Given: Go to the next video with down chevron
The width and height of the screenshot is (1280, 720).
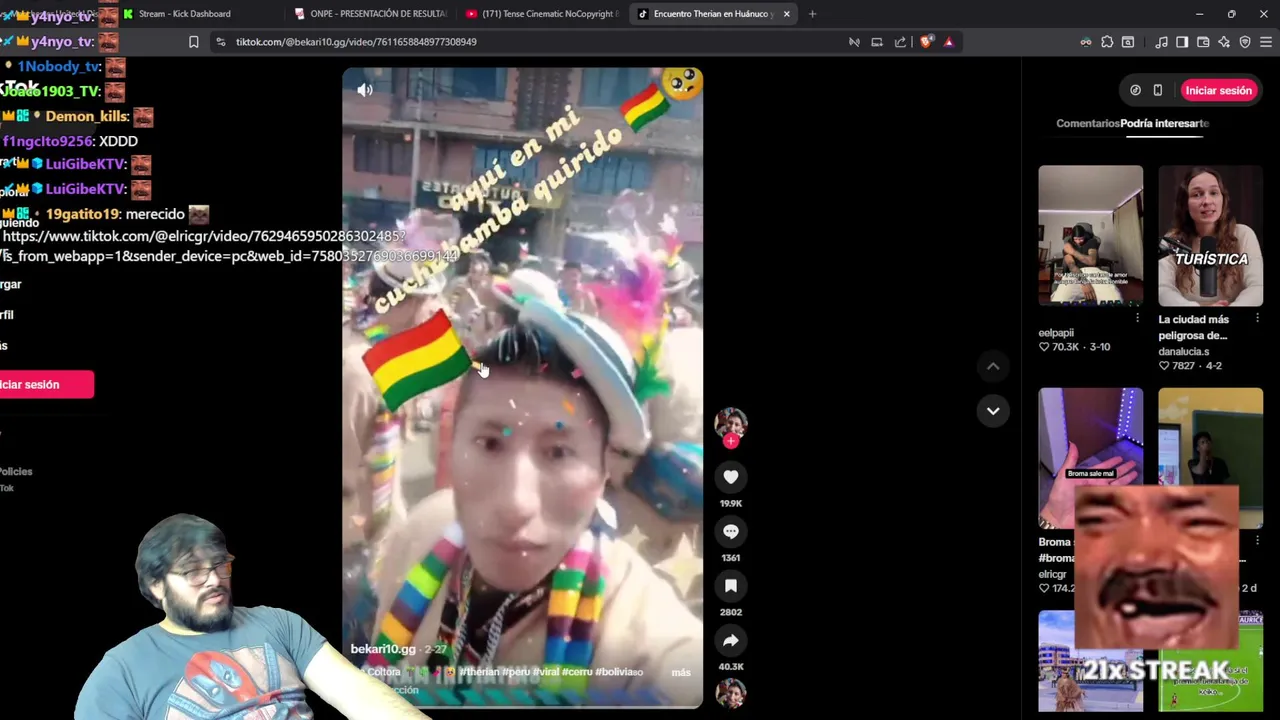Looking at the screenshot, I should [993, 411].
